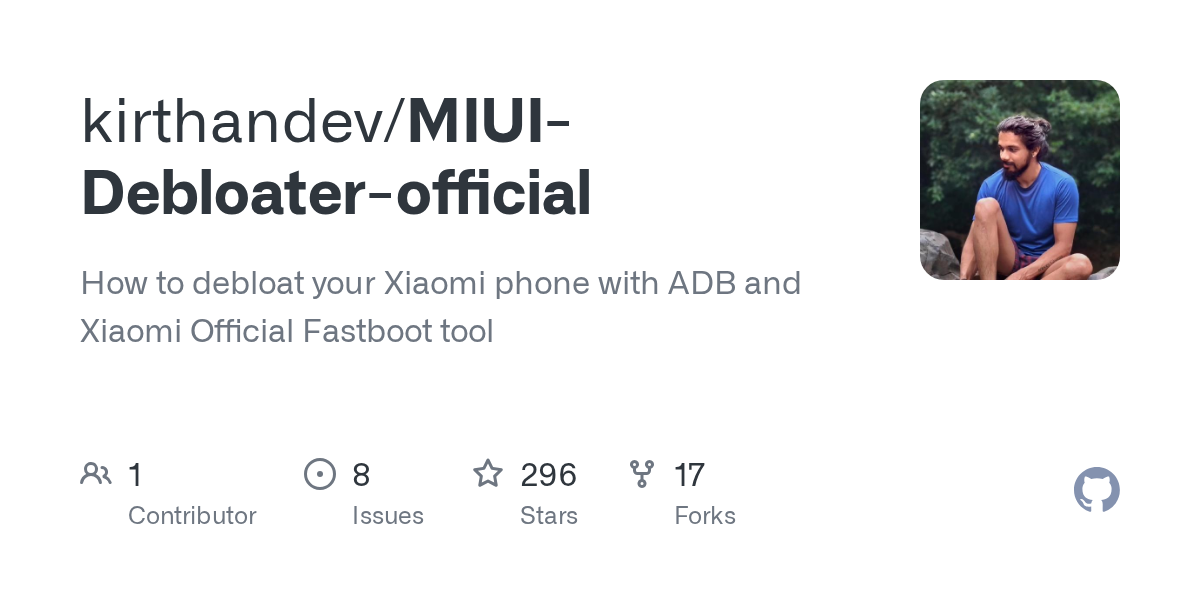This screenshot has width=1200, height=600.
Task: Click the contributor count 1
Action: click(x=135, y=475)
